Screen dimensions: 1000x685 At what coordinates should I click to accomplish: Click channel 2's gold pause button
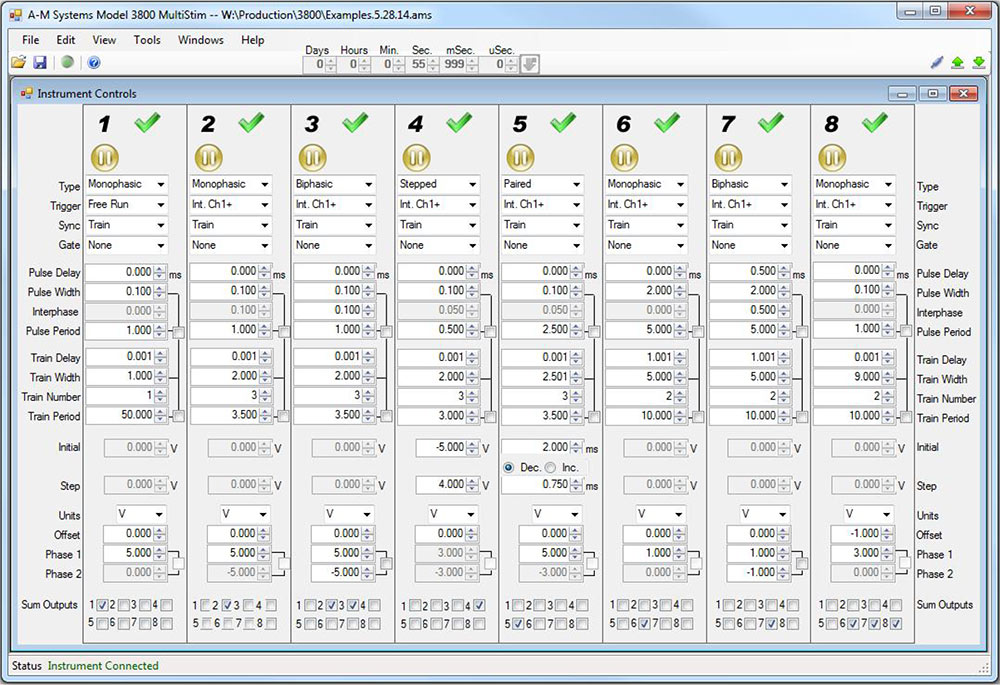[x=209, y=158]
